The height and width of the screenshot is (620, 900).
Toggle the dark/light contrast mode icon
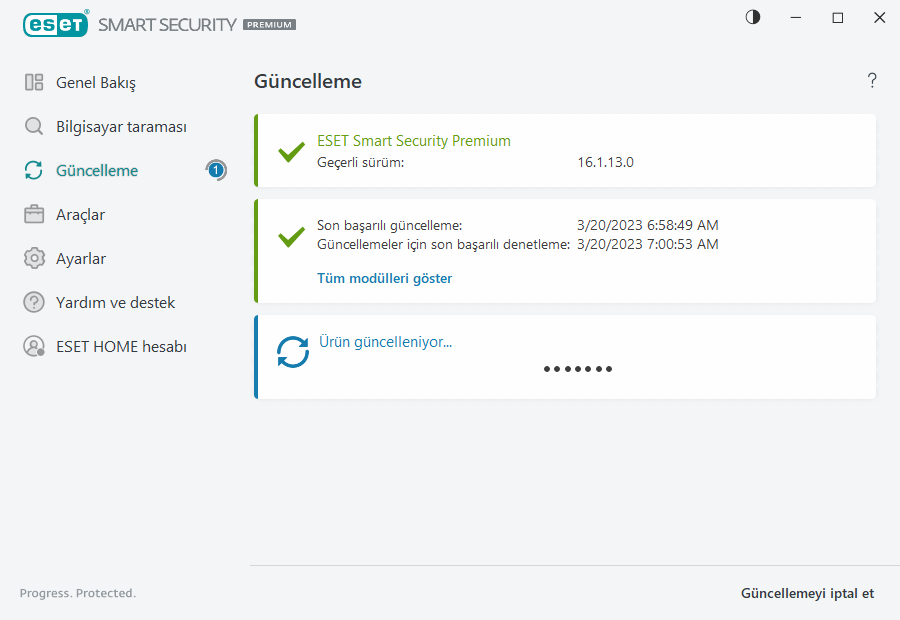click(753, 17)
